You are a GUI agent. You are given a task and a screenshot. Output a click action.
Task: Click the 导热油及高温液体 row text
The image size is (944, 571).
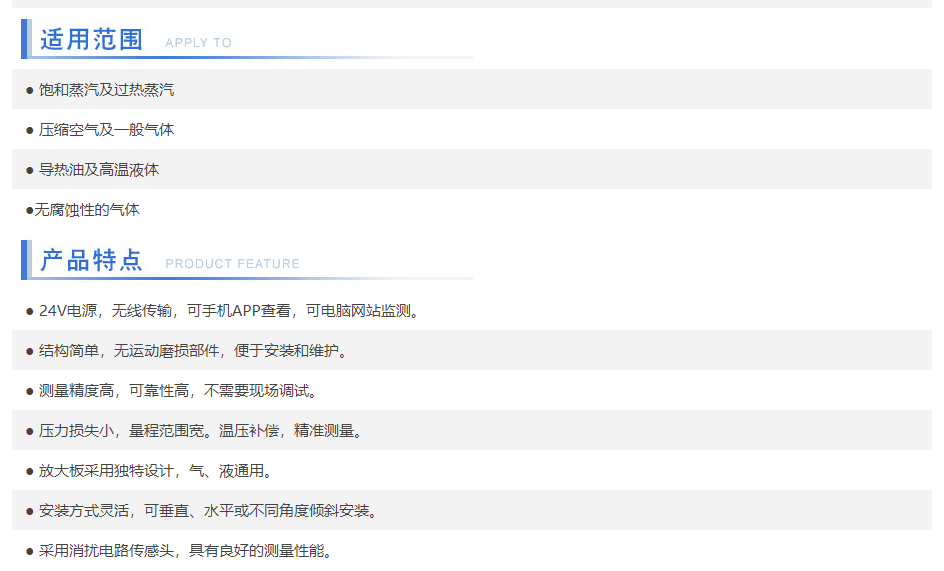[99, 170]
